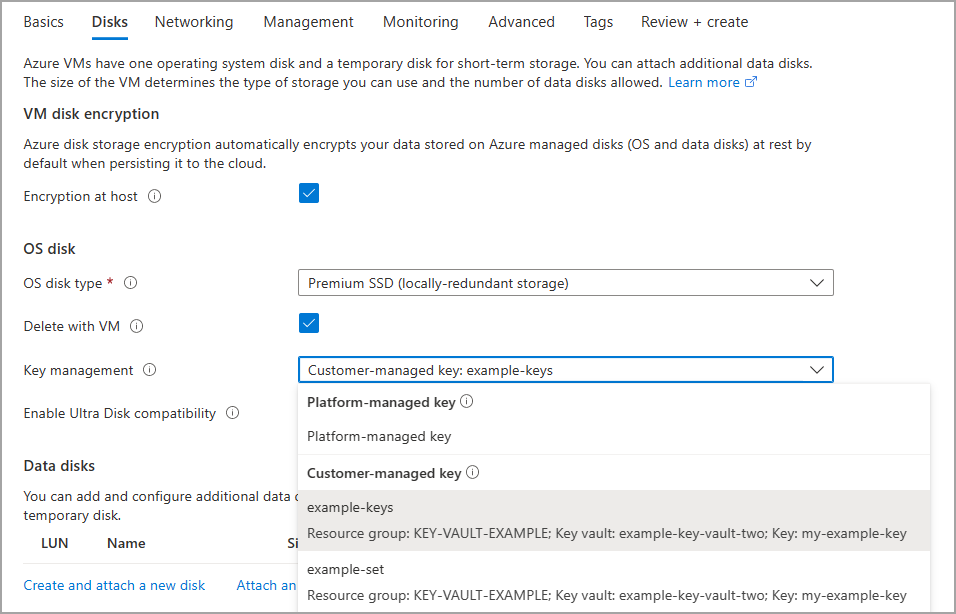This screenshot has height=614, width=956.
Task: Click info icon for Enable Ultra Disk compatibility
Action: pos(232,413)
